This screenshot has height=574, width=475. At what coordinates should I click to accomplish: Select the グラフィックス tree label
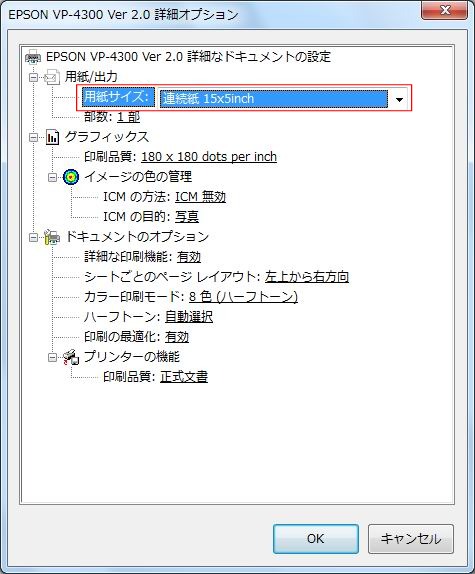107,137
